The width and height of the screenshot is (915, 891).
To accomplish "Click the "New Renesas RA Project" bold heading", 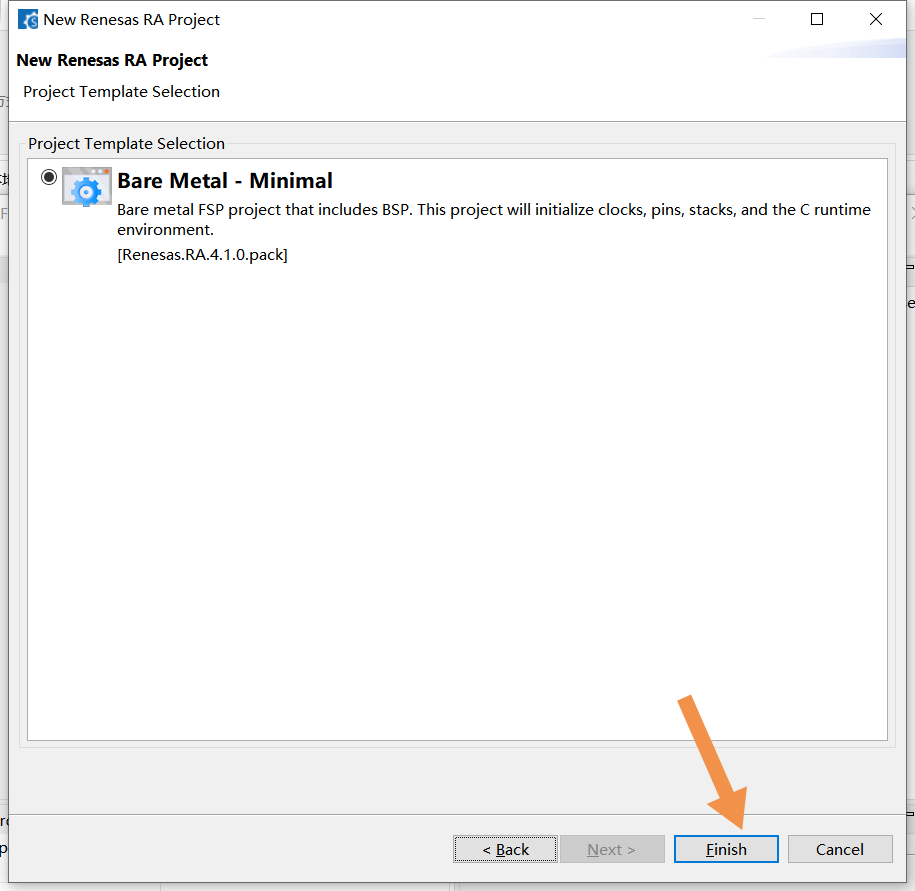I will pyautogui.click(x=112, y=60).
